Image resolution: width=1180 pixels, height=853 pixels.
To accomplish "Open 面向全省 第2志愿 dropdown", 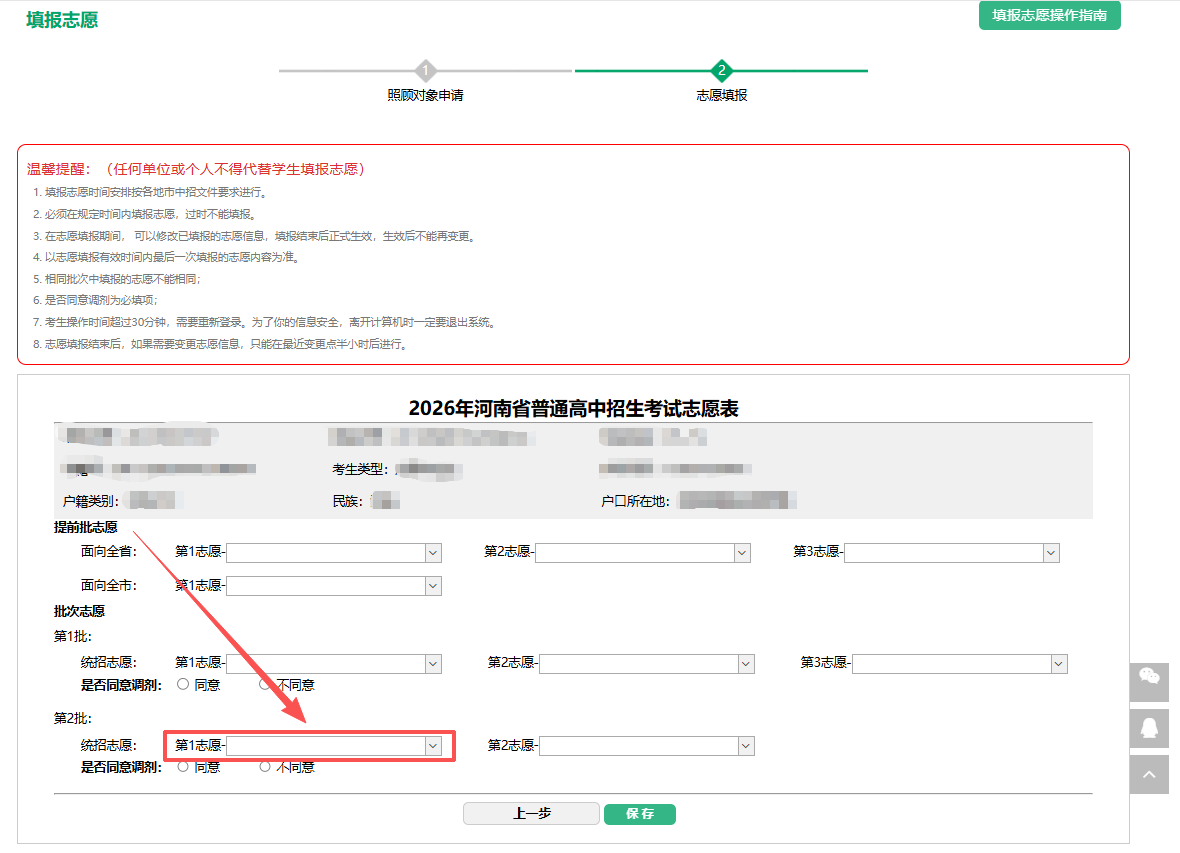I will [x=643, y=553].
